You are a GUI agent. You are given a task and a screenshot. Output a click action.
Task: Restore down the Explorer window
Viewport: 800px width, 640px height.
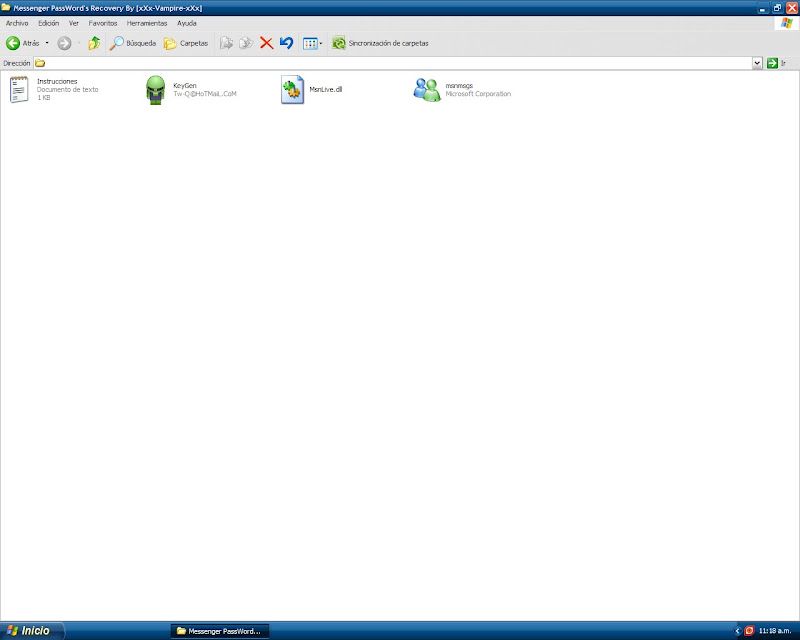tap(777, 8)
